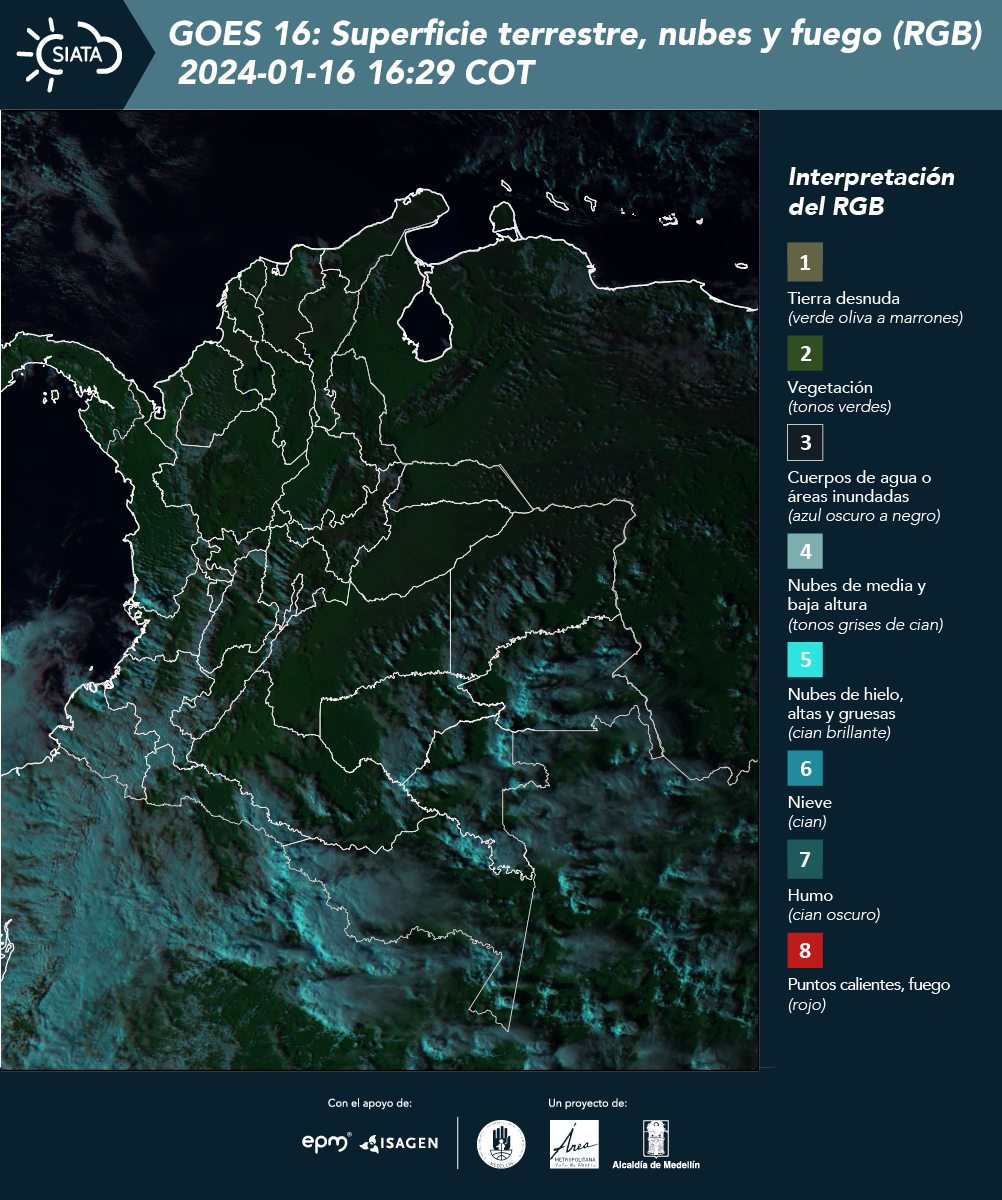Click the '(cian)' description under Nieve
The height and width of the screenshot is (1200, 1002).
807,822
